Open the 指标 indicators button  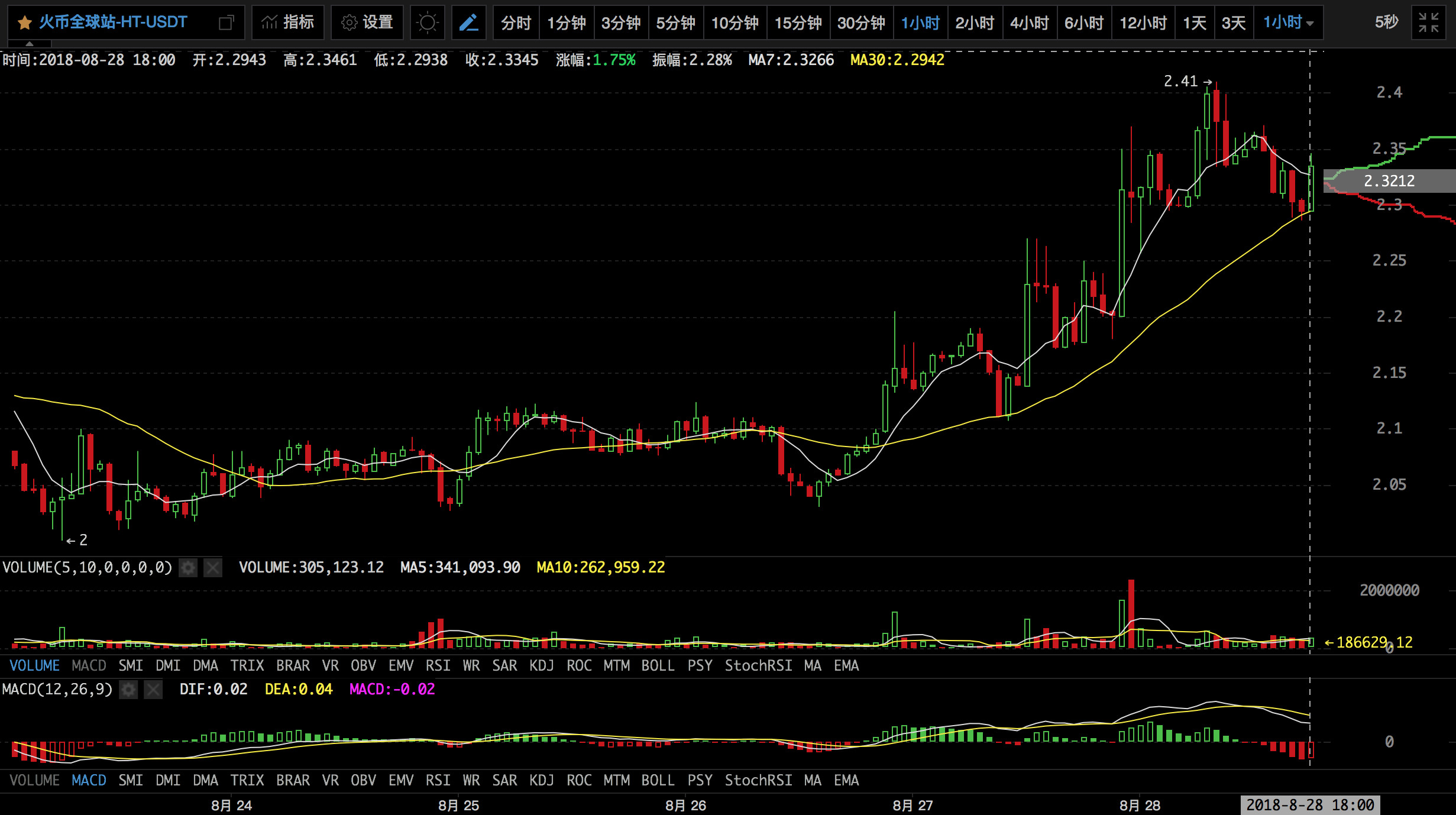tap(288, 22)
